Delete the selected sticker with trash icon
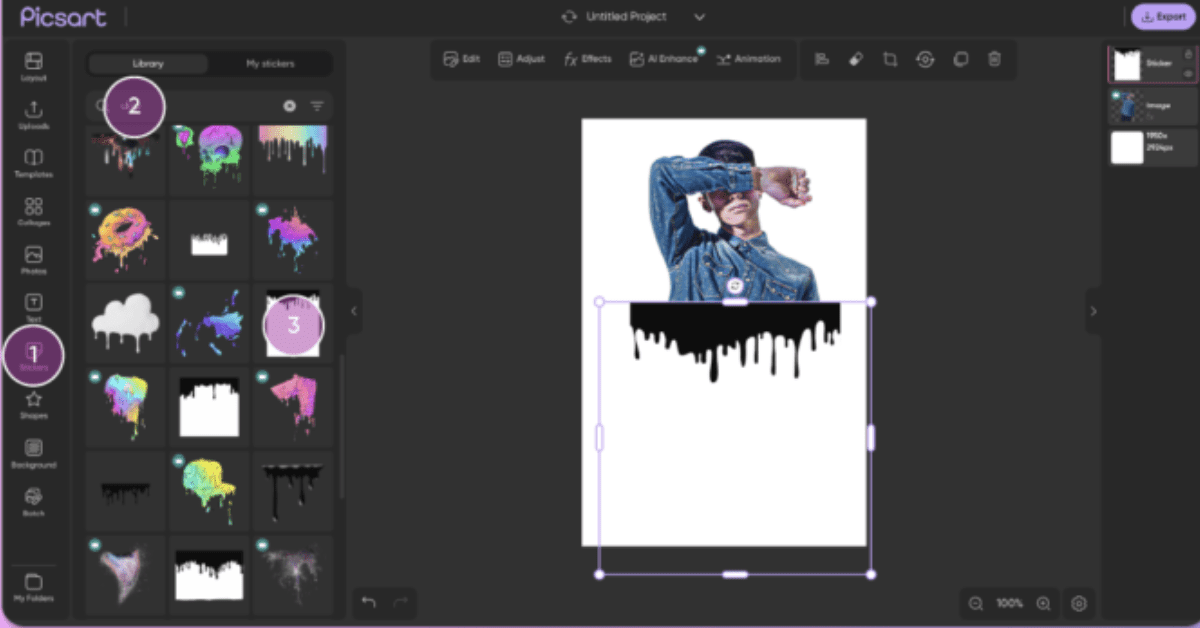Image resolution: width=1200 pixels, height=628 pixels. [x=994, y=59]
